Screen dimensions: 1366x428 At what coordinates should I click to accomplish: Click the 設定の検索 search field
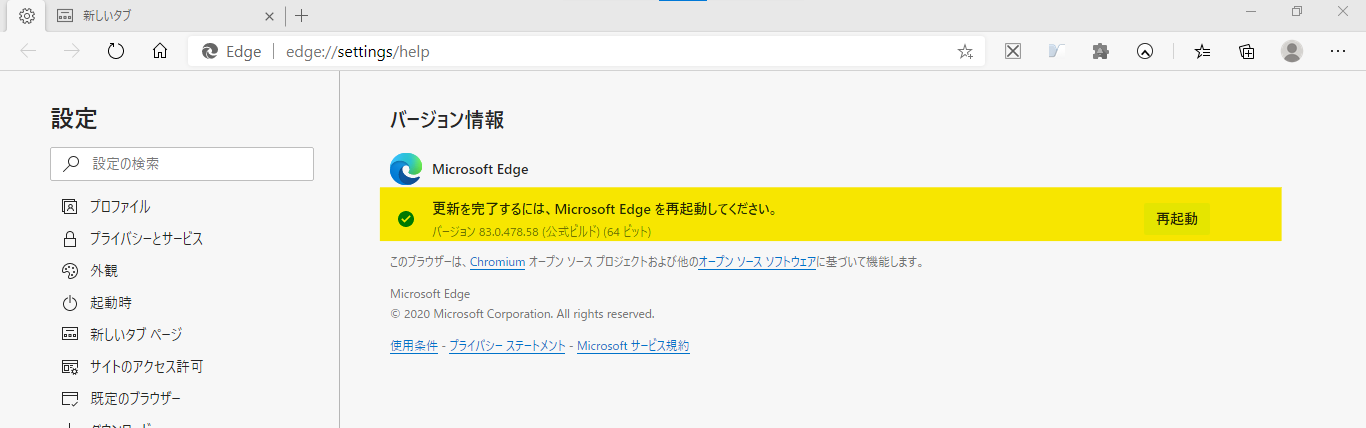click(182, 164)
